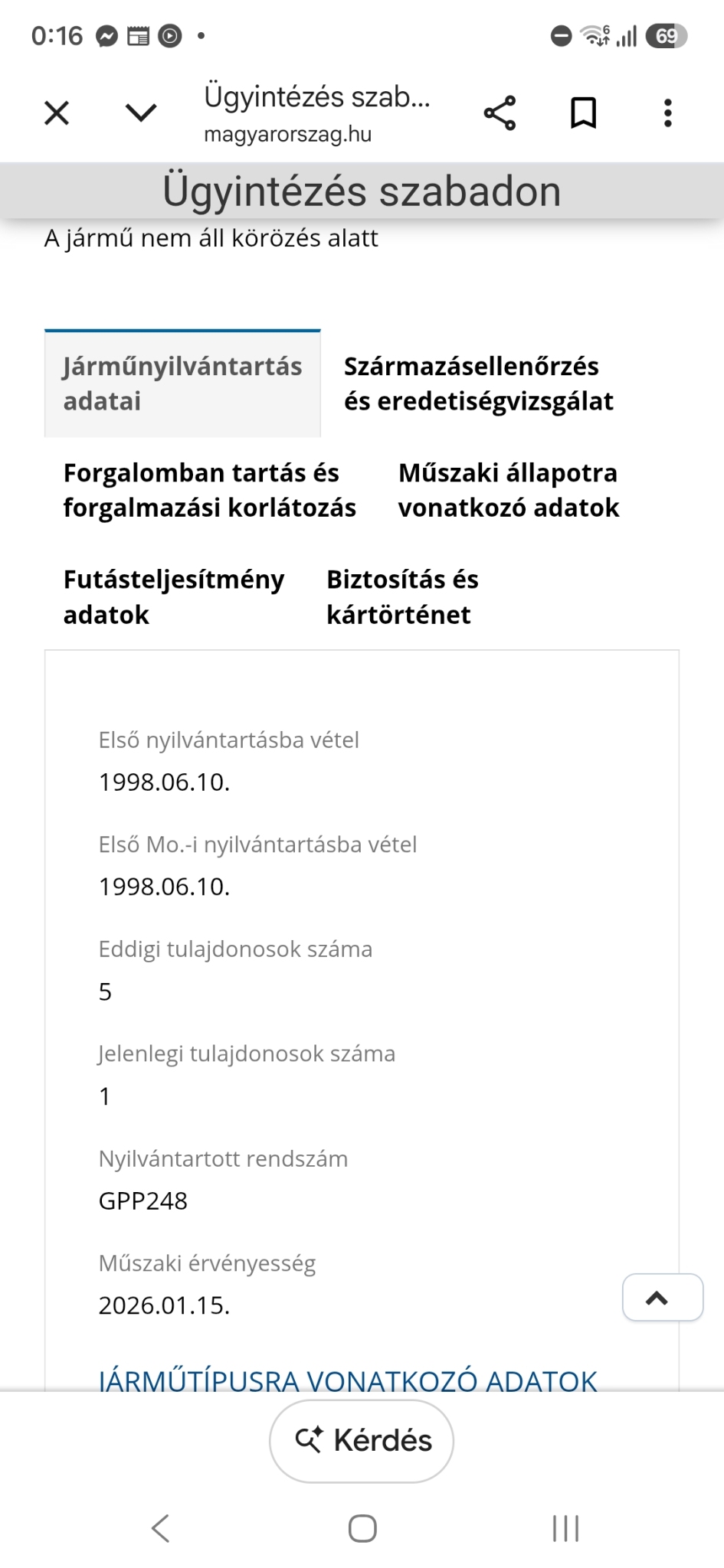Open Műszaki állapotra vonatkozó adatok tab

(x=509, y=490)
